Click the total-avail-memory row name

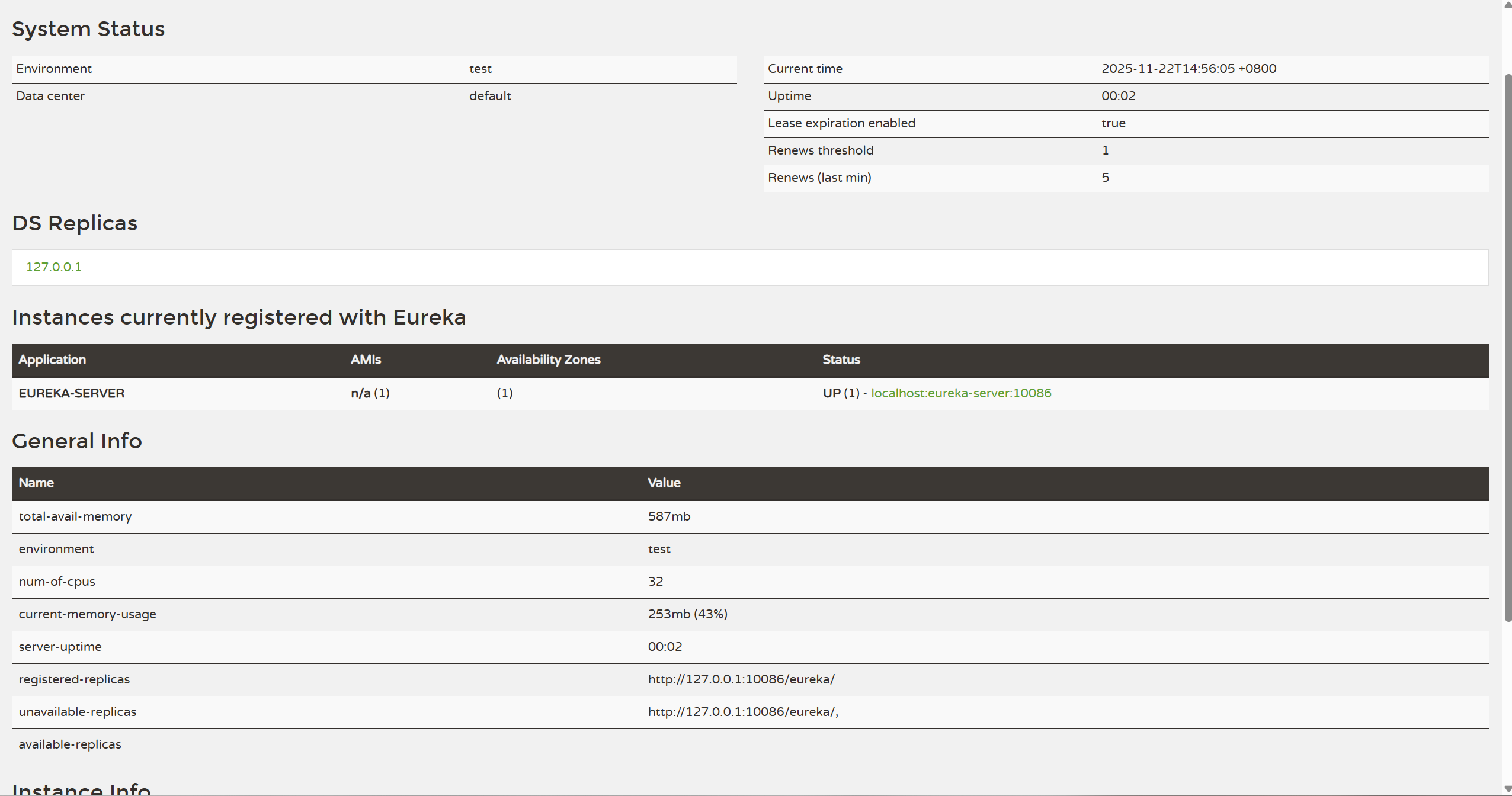(75, 516)
